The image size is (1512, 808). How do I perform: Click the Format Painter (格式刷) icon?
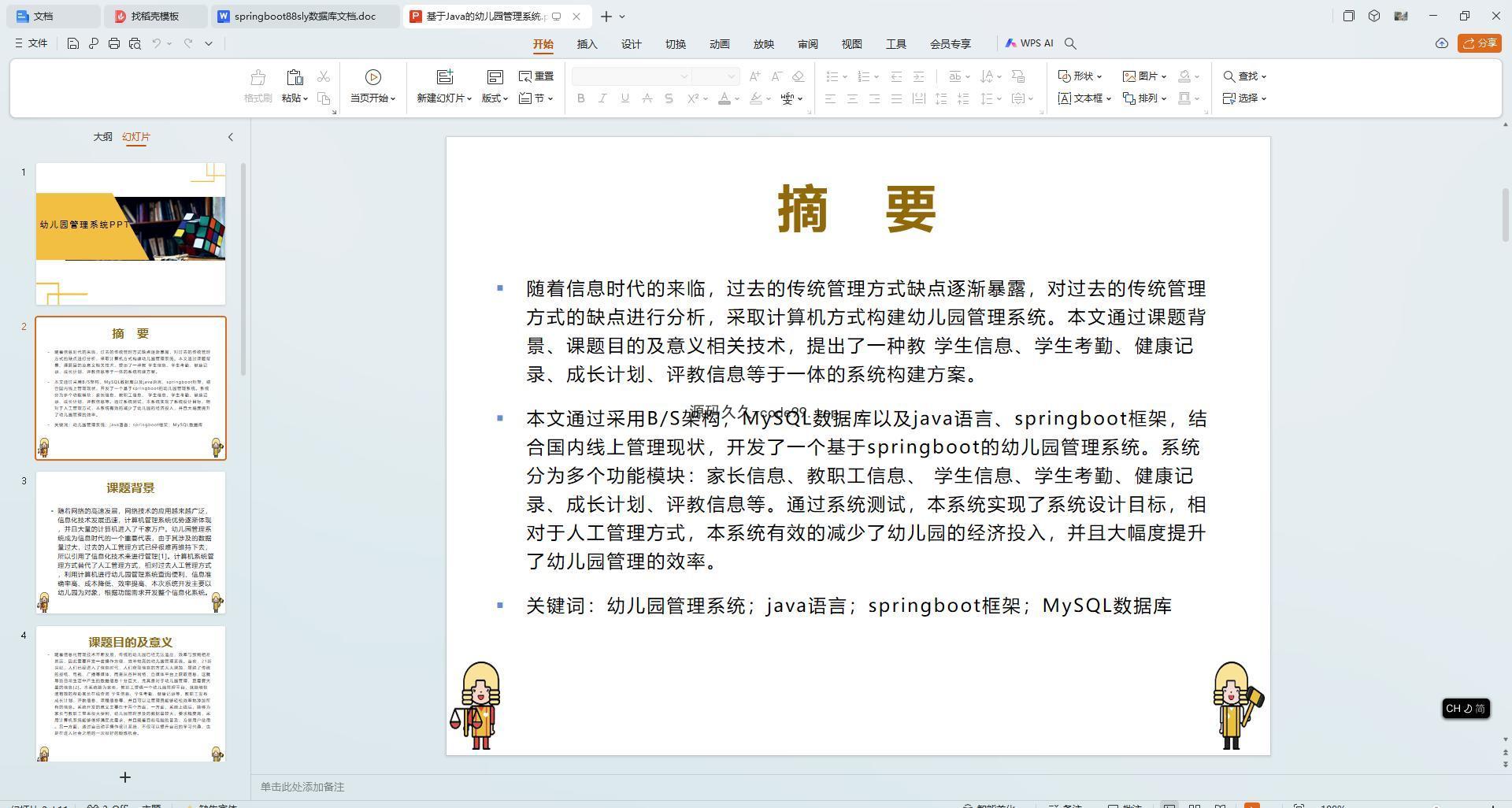pyautogui.click(x=258, y=77)
